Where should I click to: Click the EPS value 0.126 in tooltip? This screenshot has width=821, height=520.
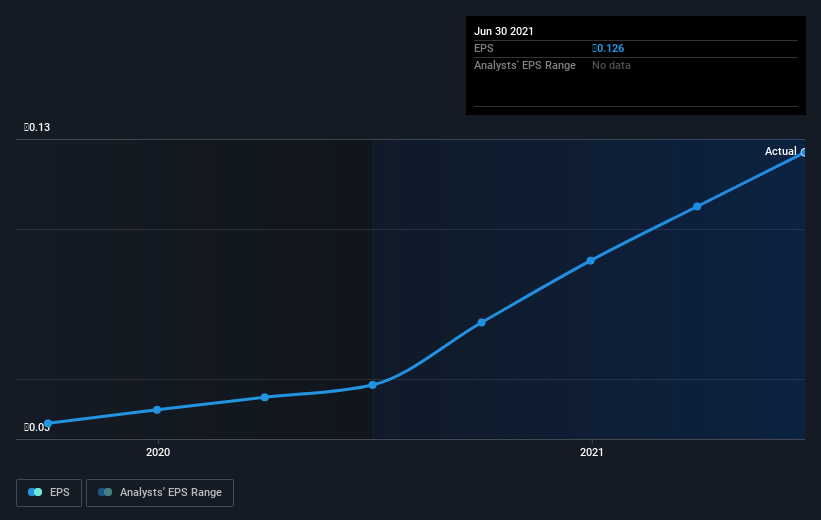[x=608, y=48]
